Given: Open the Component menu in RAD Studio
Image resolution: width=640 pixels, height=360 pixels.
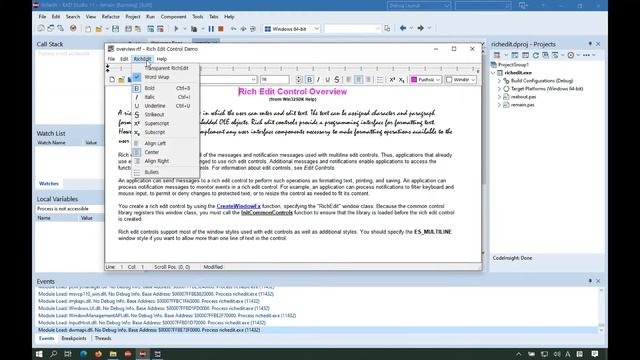Looking at the screenshot, I should [x=173, y=17].
